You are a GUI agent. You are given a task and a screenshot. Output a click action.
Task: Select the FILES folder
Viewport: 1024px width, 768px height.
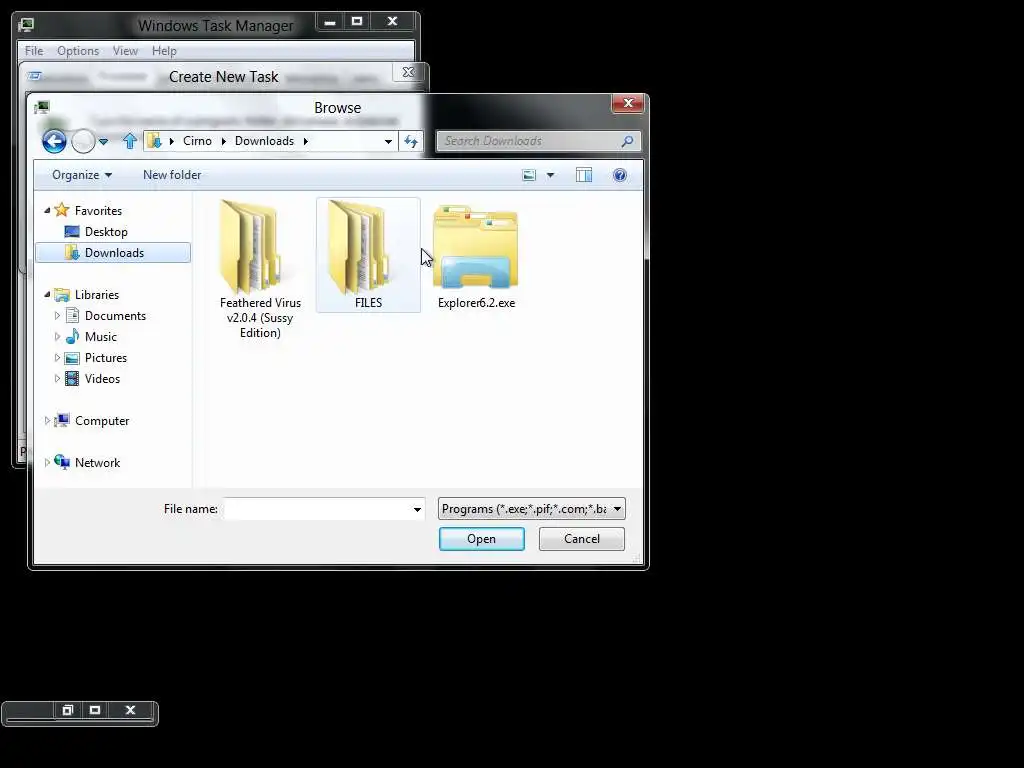(368, 255)
